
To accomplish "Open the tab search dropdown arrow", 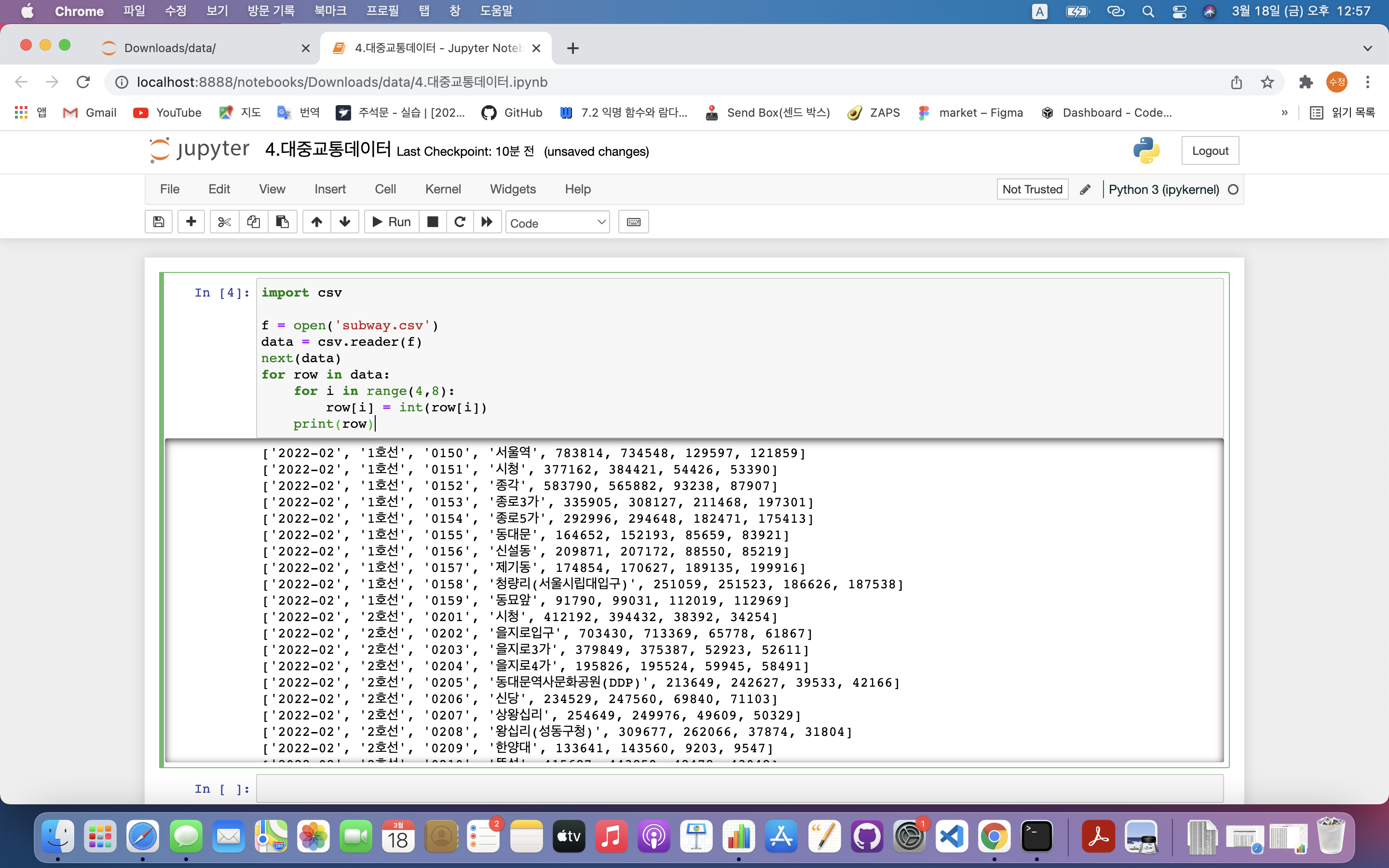I will click(x=1368, y=48).
